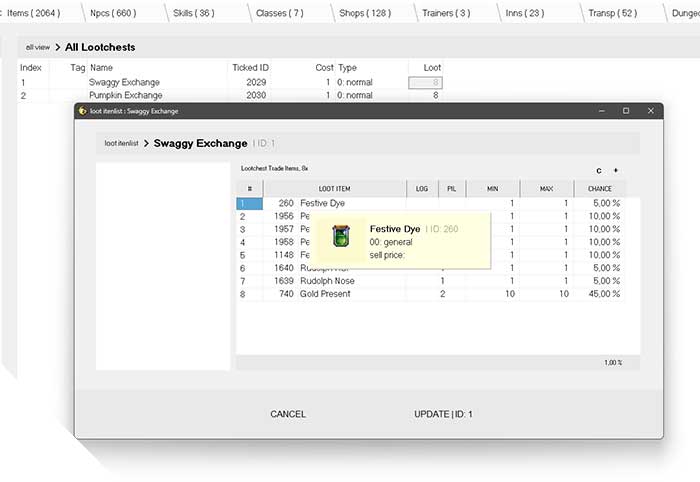The image size is (700, 482).
Task: Close the Swaggy Exchange dialog
Action: click(x=651, y=111)
